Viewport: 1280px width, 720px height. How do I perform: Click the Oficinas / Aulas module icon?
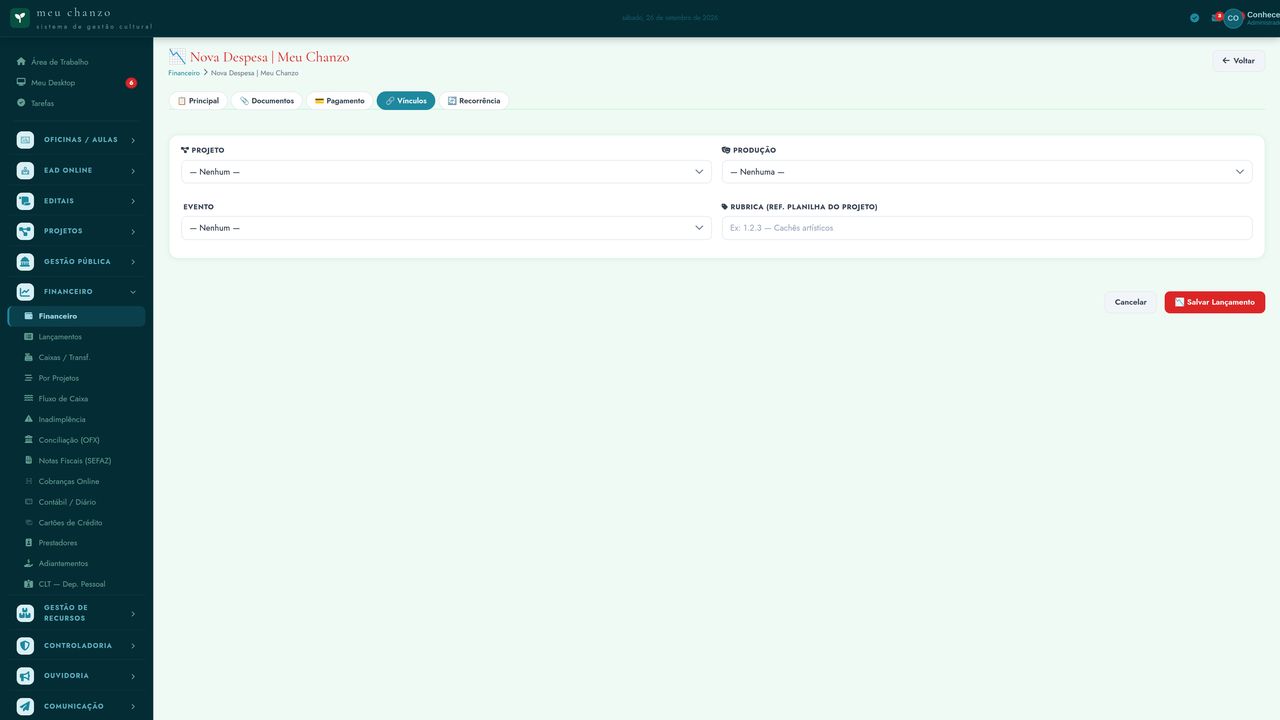(x=25, y=140)
